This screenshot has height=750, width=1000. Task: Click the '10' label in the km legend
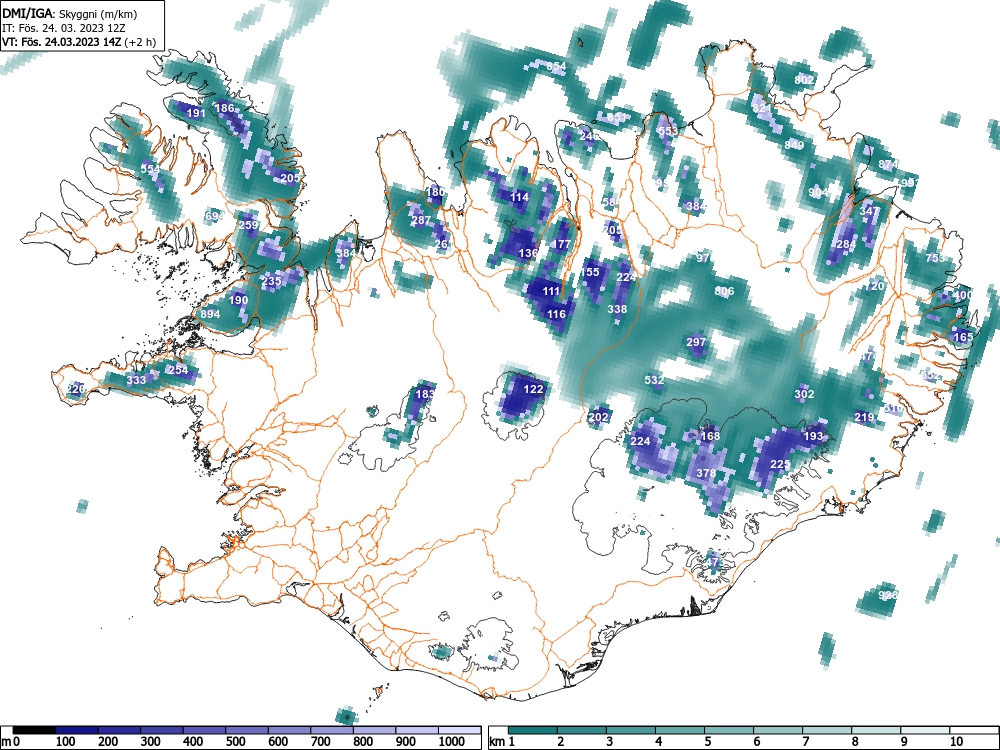click(956, 742)
